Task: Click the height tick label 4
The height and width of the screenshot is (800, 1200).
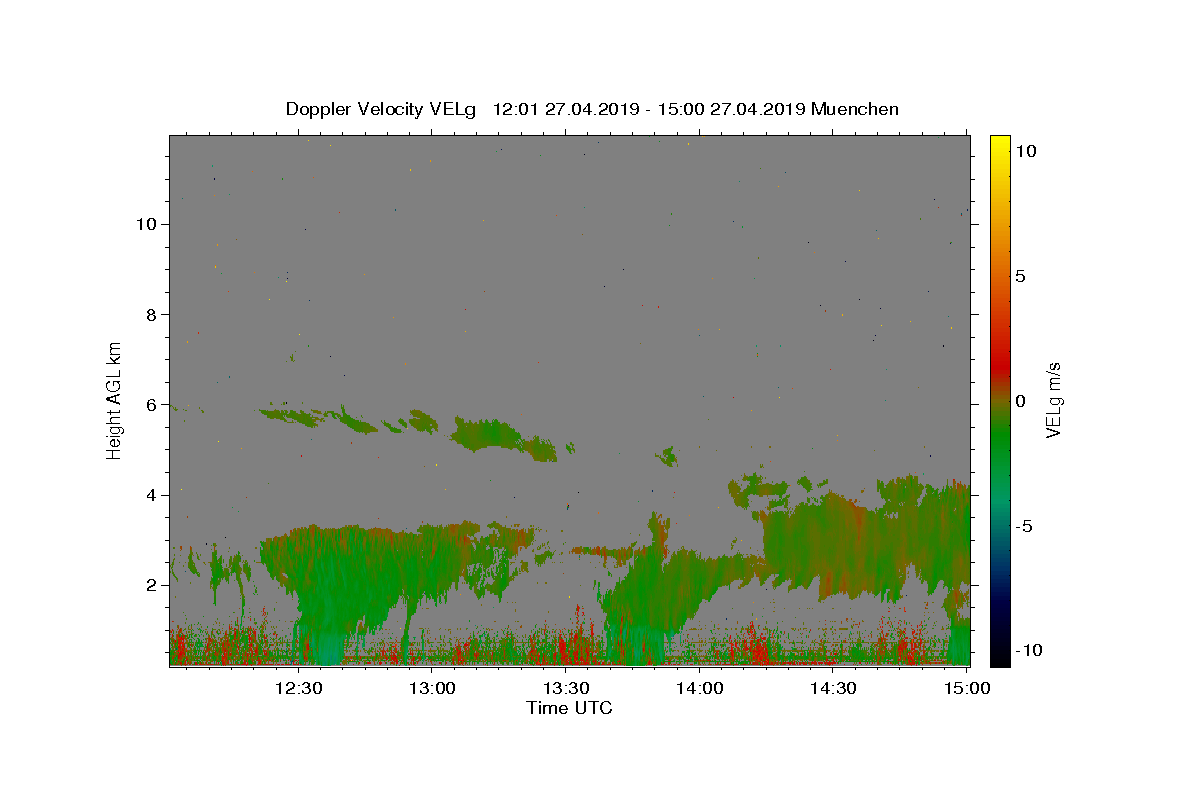Action: point(151,495)
